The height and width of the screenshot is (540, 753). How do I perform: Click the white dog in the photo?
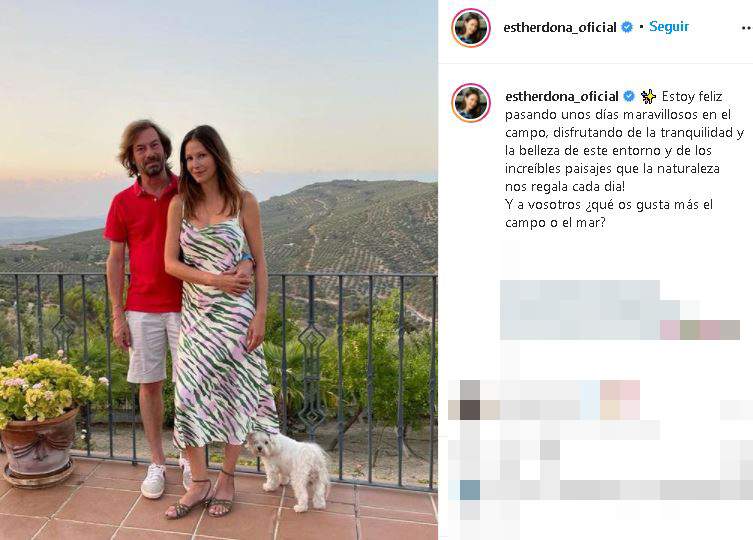tap(291, 467)
